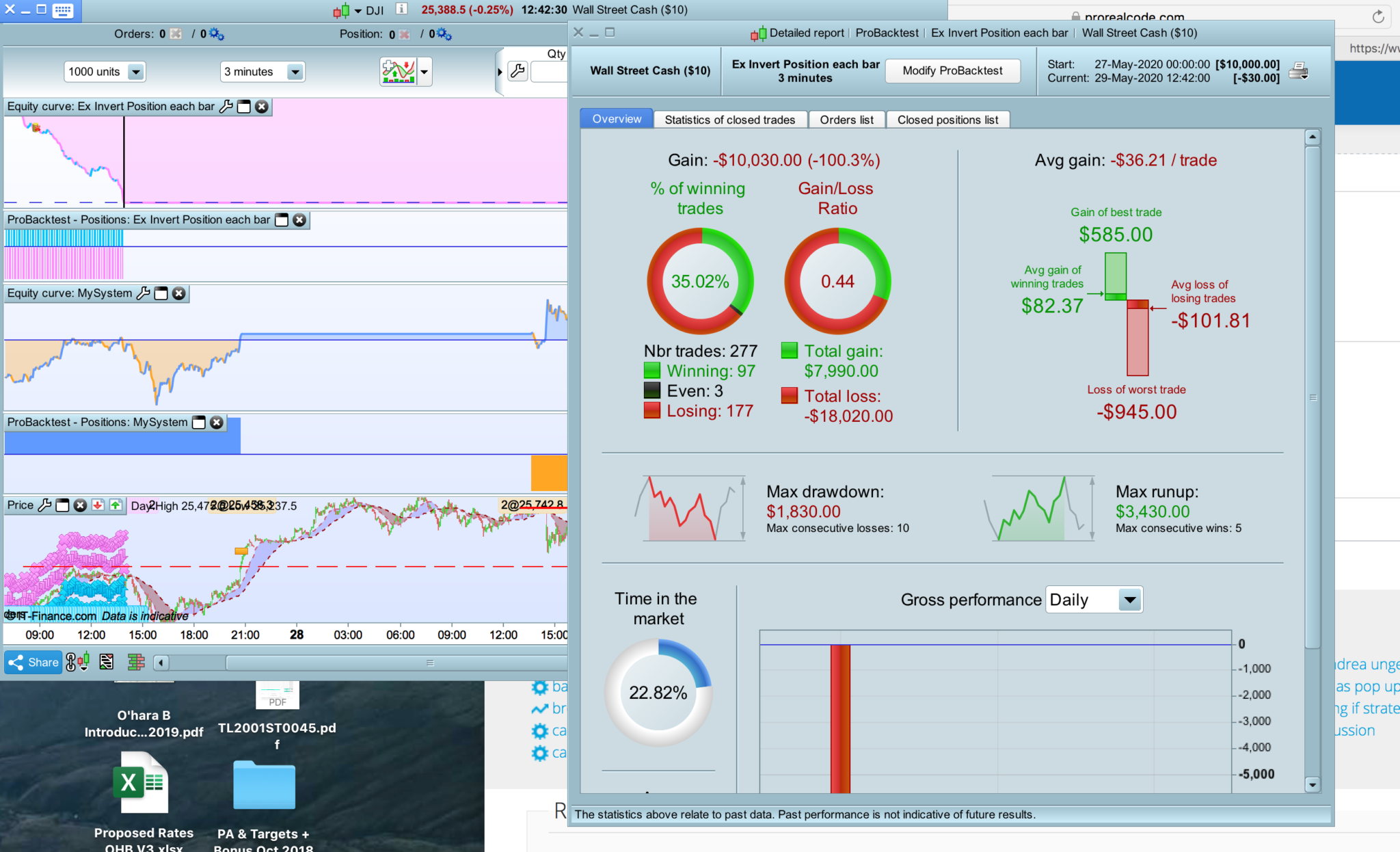Open settings wrench for Equity curve: MySystem
The image size is (1400, 852).
(143, 293)
